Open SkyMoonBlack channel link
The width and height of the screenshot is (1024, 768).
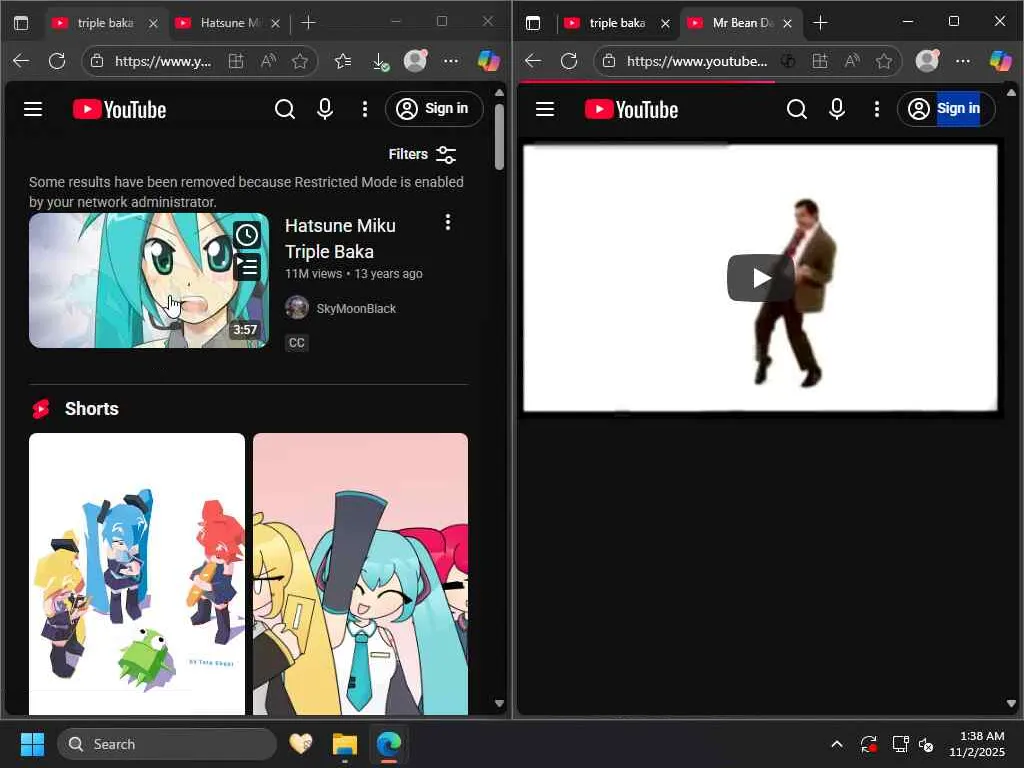(356, 308)
